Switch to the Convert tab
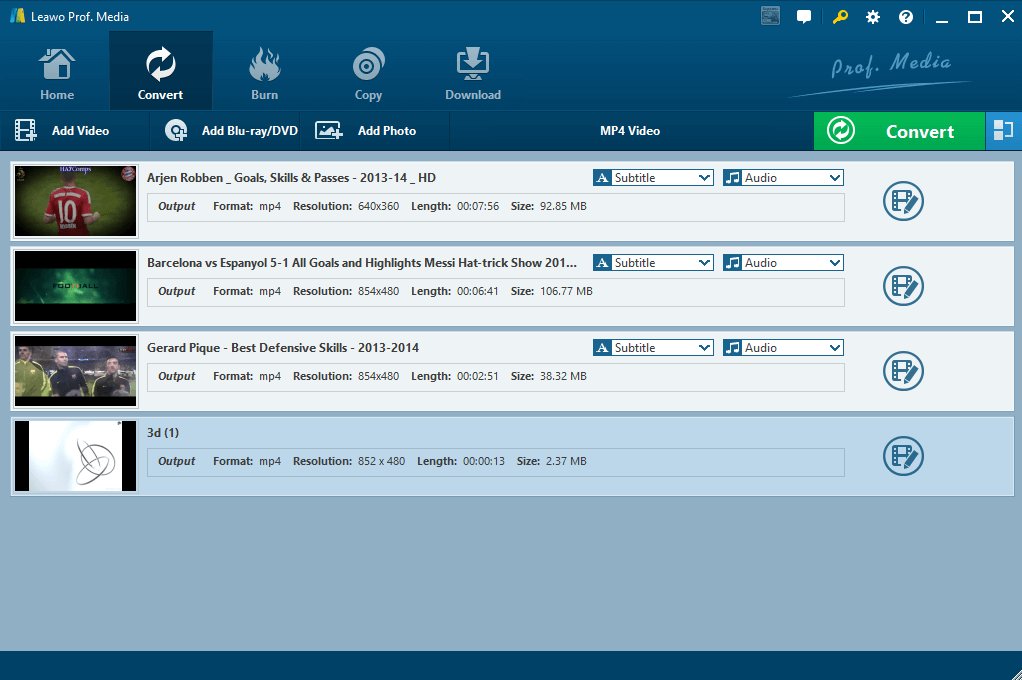Image resolution: width=1022 pixels, height=680 pixels. pyautogui.click(x=160, y=70)
